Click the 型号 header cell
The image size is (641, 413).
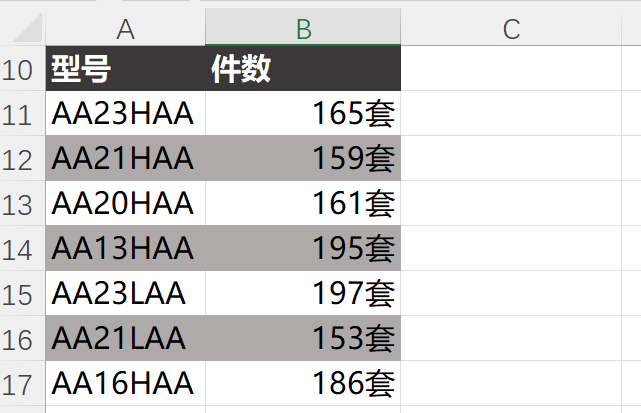(125, 70)
